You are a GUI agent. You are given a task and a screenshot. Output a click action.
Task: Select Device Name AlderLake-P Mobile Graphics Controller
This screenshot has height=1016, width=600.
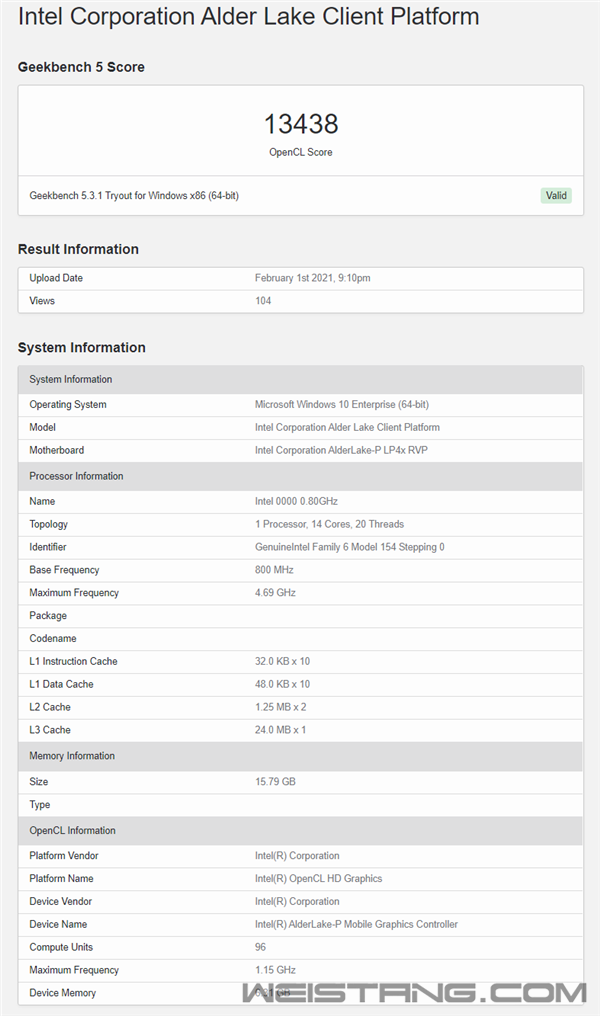[356, 925]
